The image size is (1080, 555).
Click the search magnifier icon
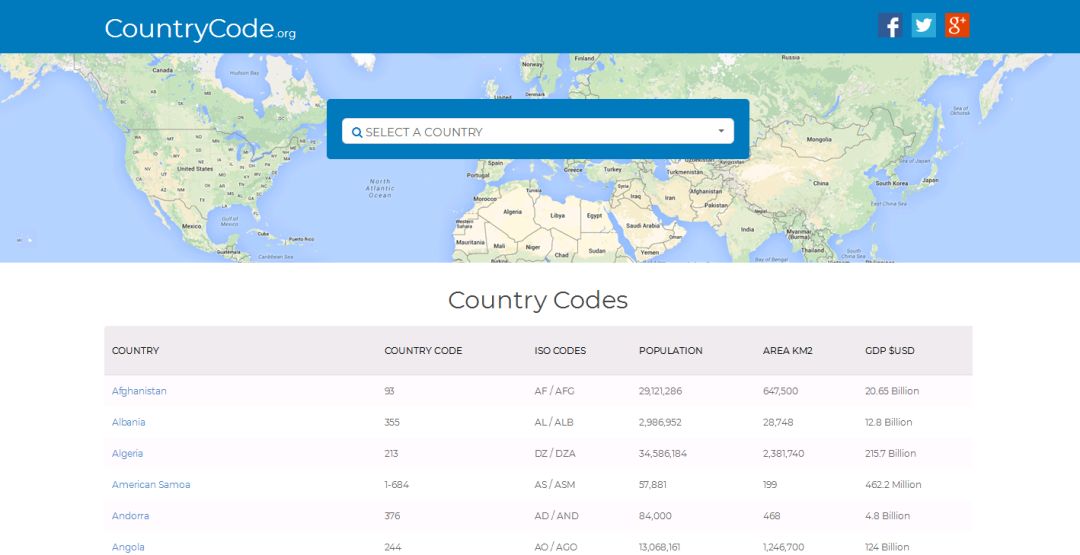[357, 132]
